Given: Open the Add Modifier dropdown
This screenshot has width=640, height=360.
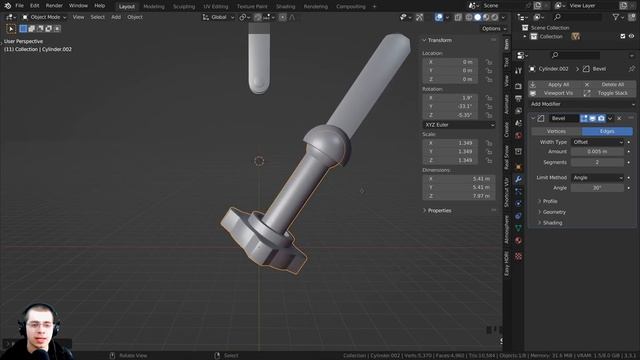Looking at the screenshot, I should point(582,104).
